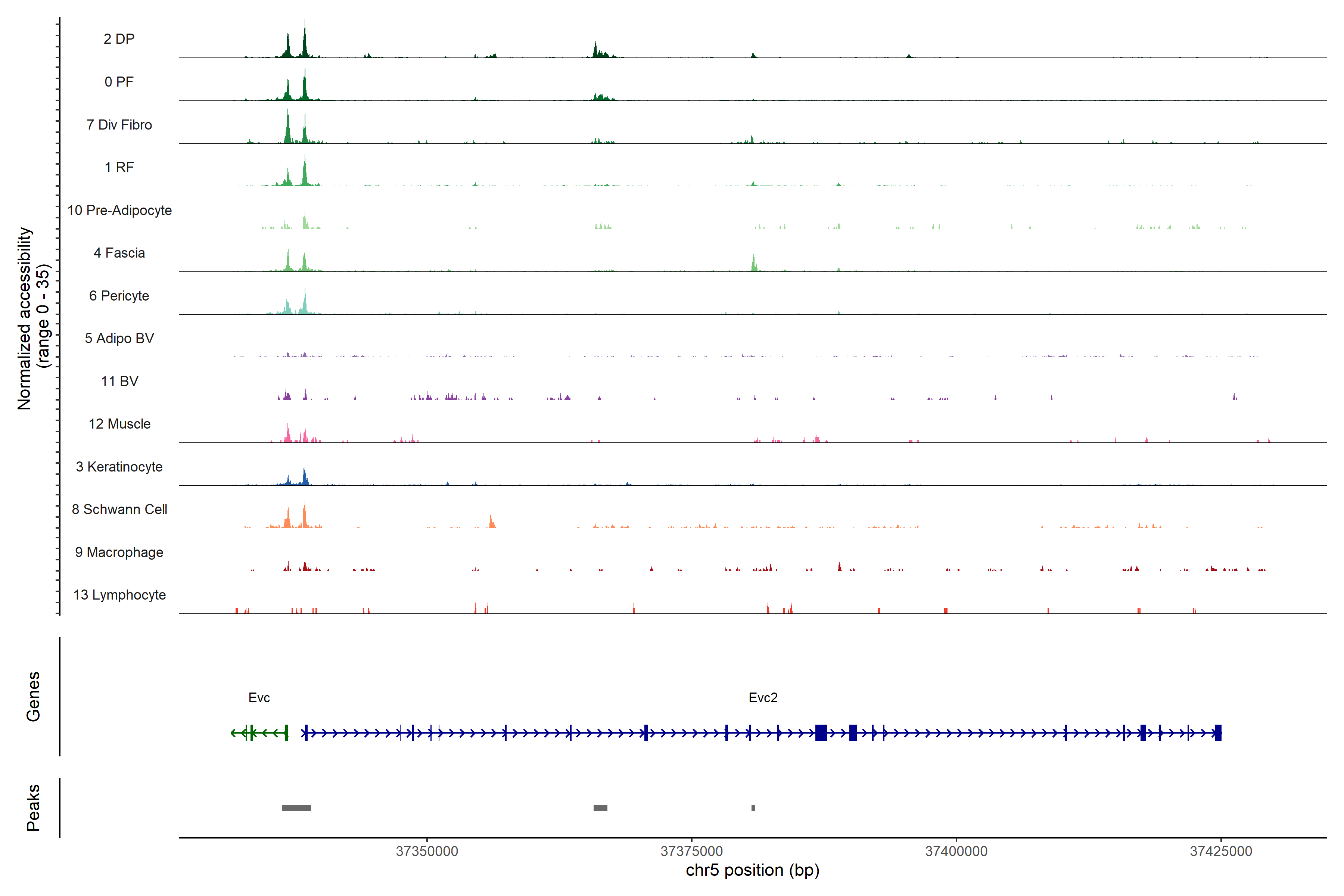The height and width of the screenshot is (896, 1344).
Task: Click the 0 PF track label
Action: click(119, 82)
